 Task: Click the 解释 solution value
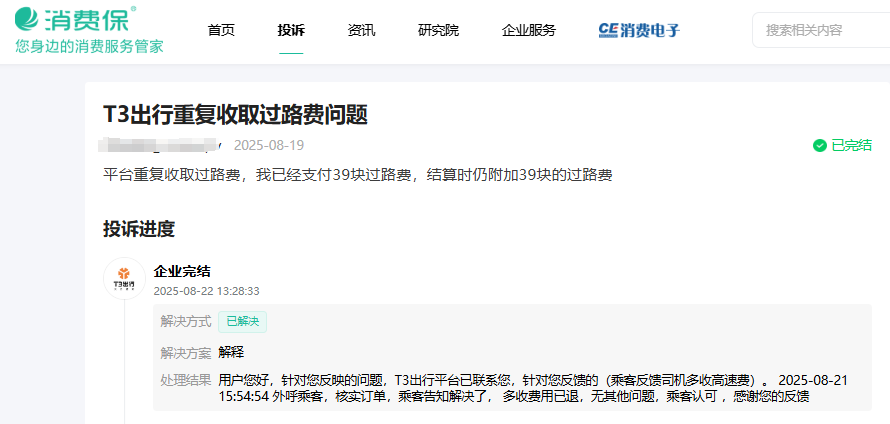231,352
